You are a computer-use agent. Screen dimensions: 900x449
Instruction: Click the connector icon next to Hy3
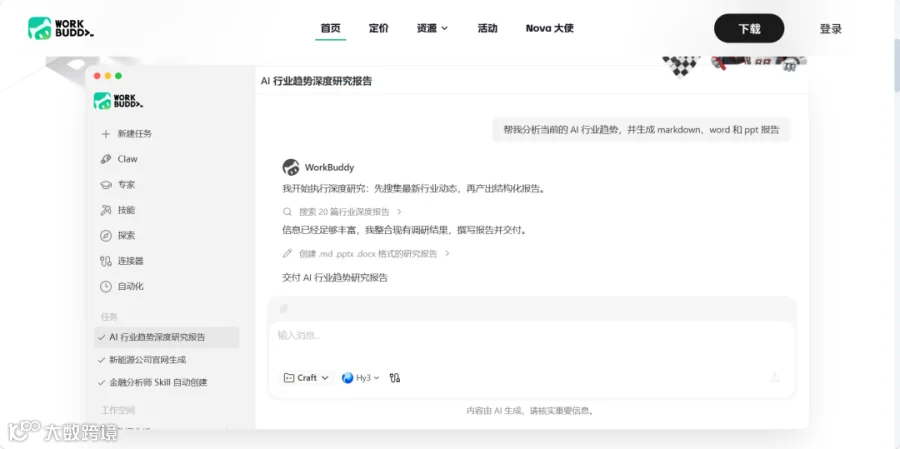coord(395,378)
